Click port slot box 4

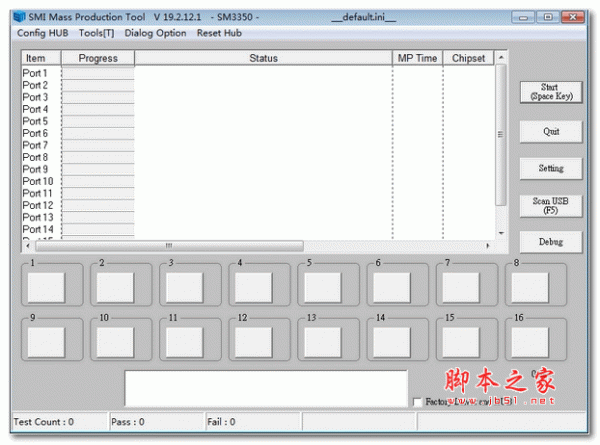pyautogui.click(x=253, y=288)
